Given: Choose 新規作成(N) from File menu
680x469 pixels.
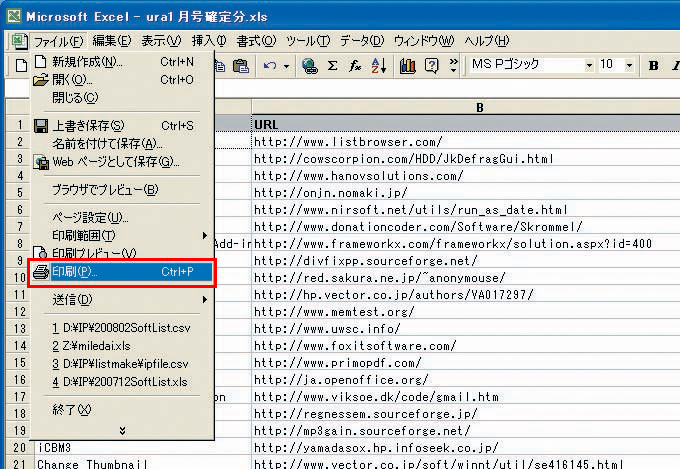Looking at the screenshot, I should 122,62.
